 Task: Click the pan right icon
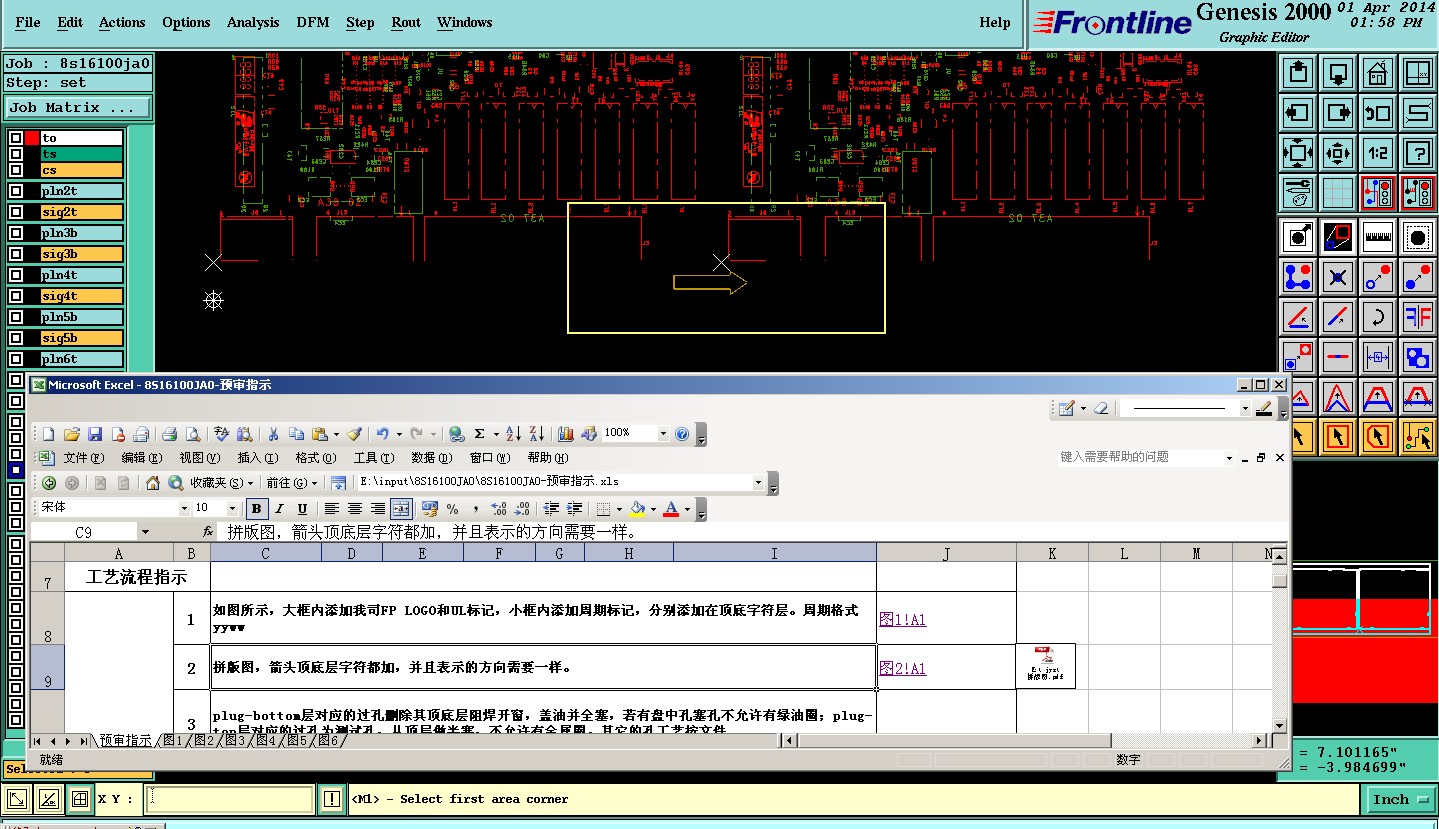click(1338, 113)
